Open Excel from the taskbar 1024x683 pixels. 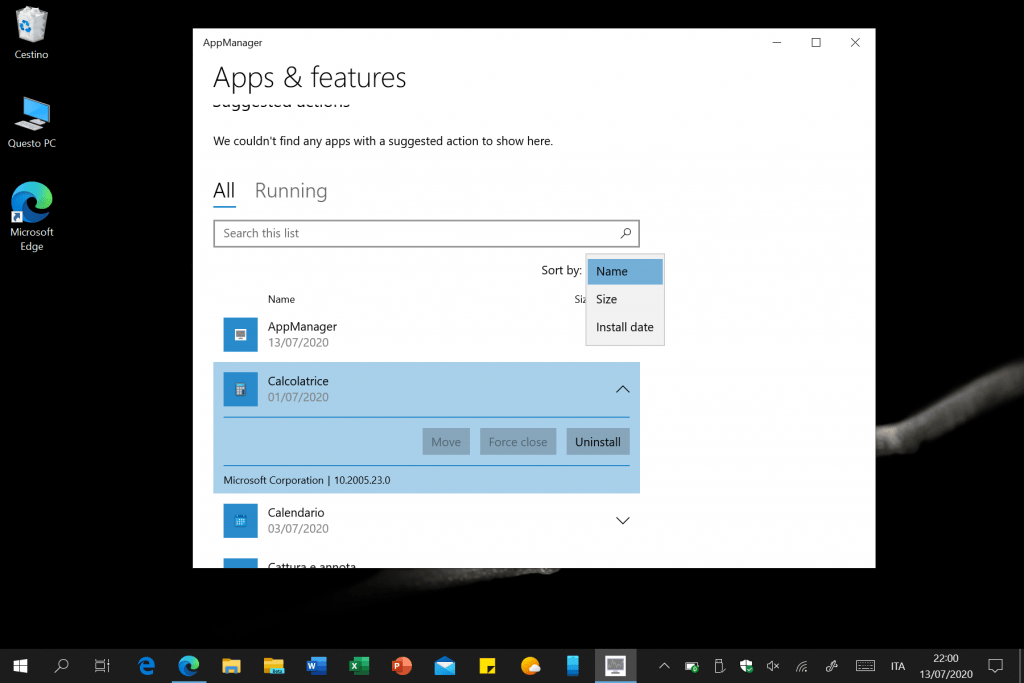coord(359,665)
